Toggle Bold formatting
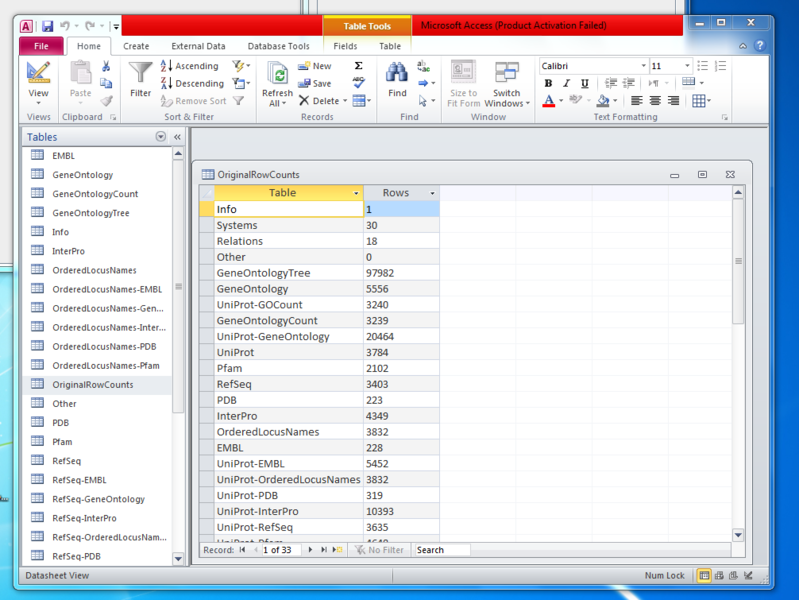Viewport: 799px width, 600px height. point(548,83)
